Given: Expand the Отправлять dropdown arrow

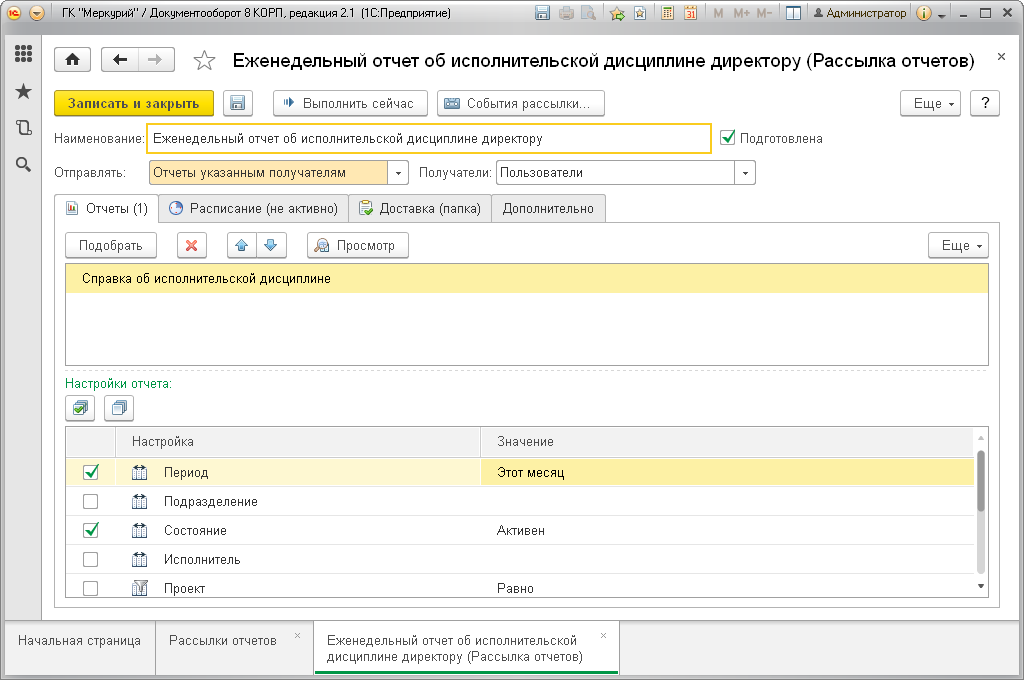Looking at the screenshot, I should tap(398, 173).
